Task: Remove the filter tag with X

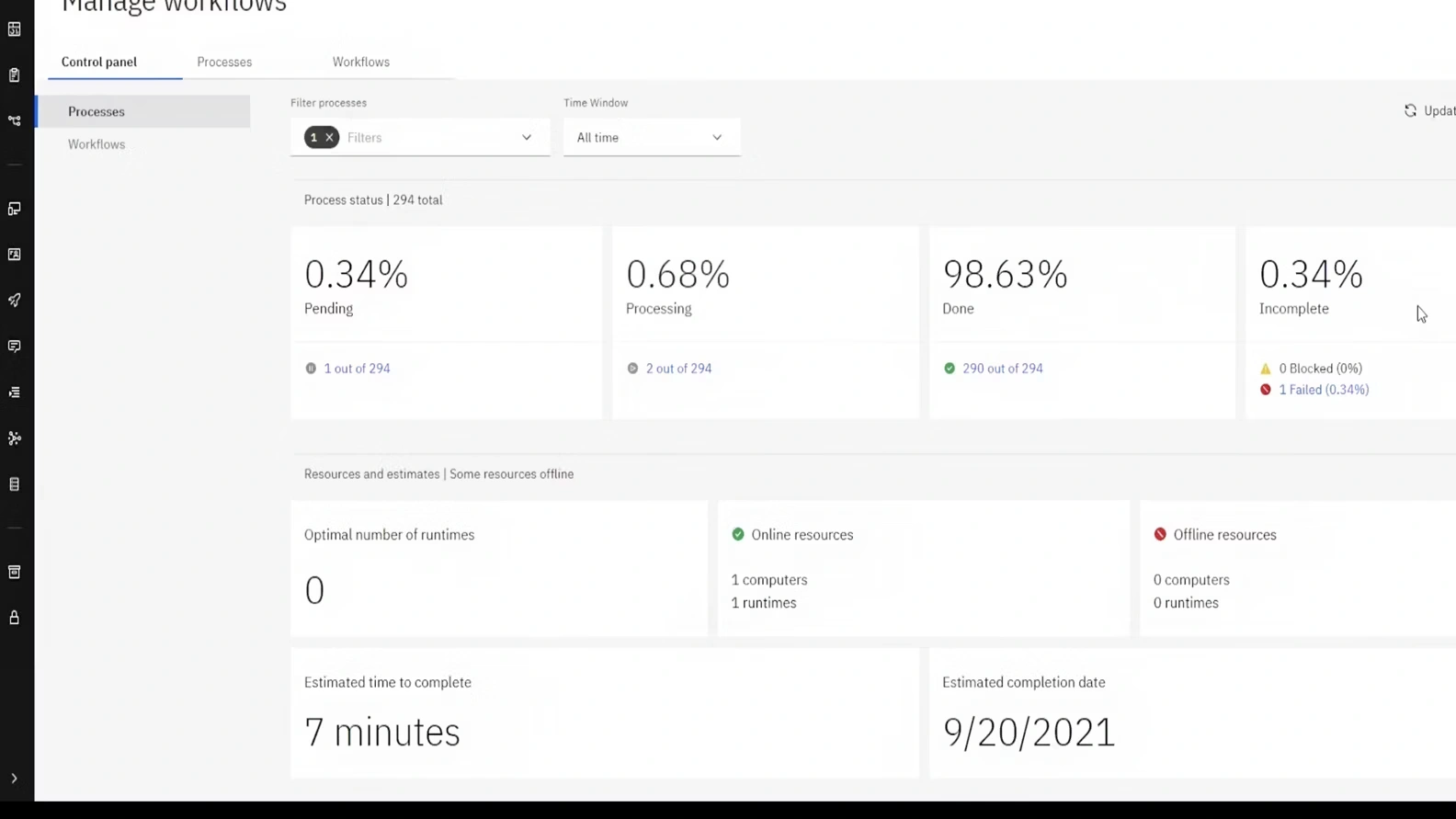Action: click(x=329, y=137)
